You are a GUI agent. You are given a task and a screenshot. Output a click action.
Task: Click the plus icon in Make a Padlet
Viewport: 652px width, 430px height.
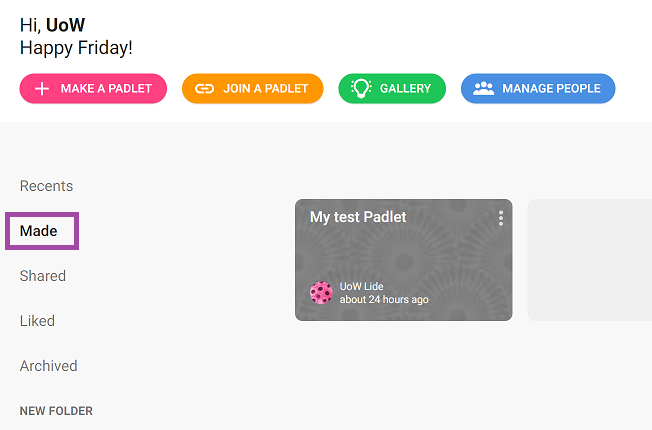pyautogui.click(x=42, y=89)
